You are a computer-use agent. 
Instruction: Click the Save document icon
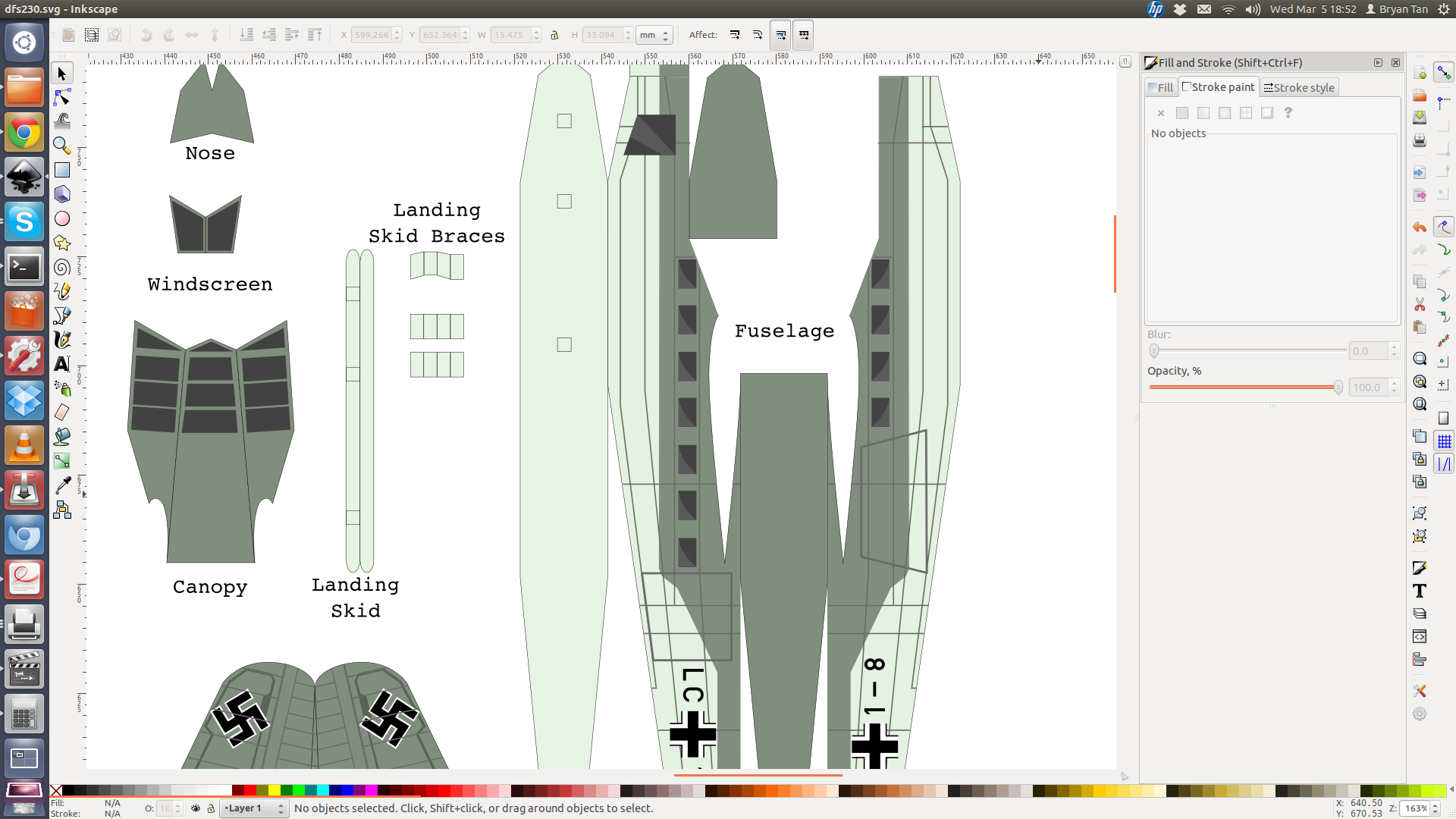pos(1420,118)
